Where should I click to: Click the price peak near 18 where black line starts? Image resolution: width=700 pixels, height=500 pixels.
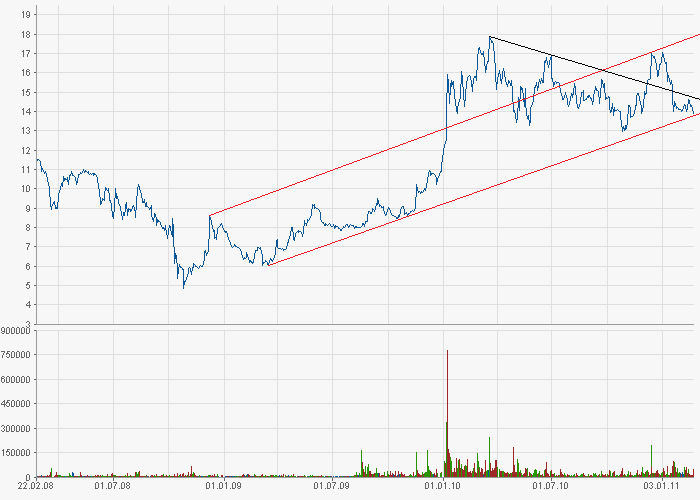coord(490,37)
